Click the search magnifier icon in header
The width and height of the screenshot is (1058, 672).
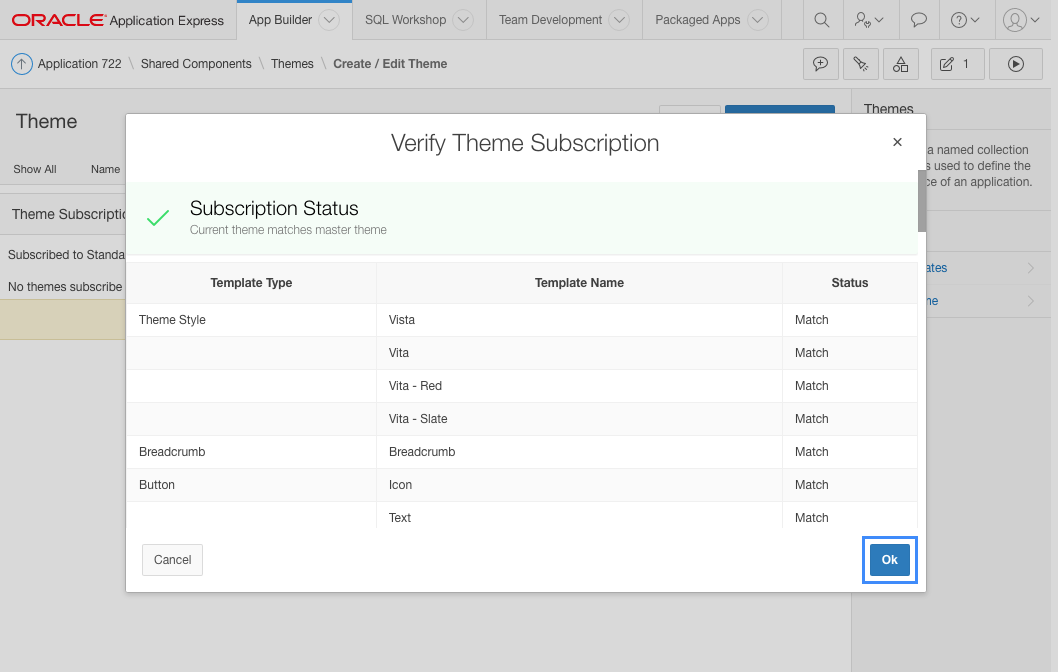(821, 20)
